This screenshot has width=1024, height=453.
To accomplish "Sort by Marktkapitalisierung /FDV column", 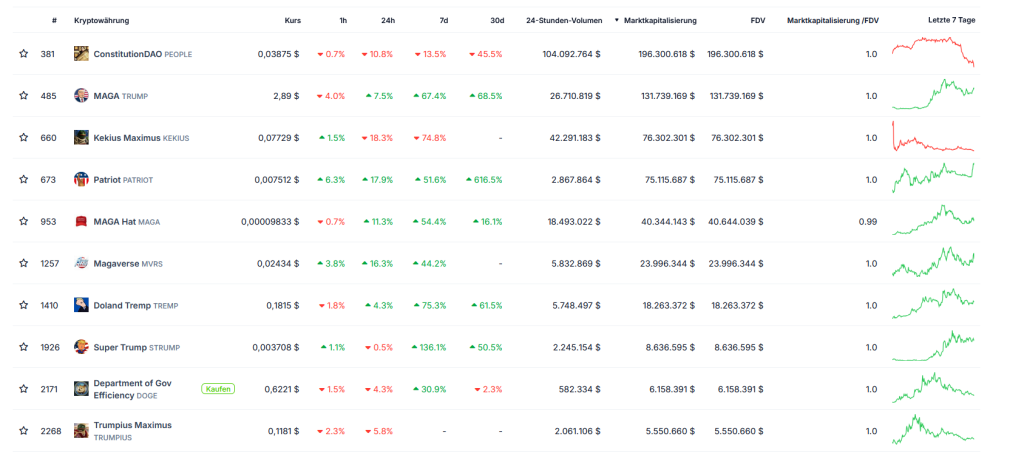I will click(833, 20).
